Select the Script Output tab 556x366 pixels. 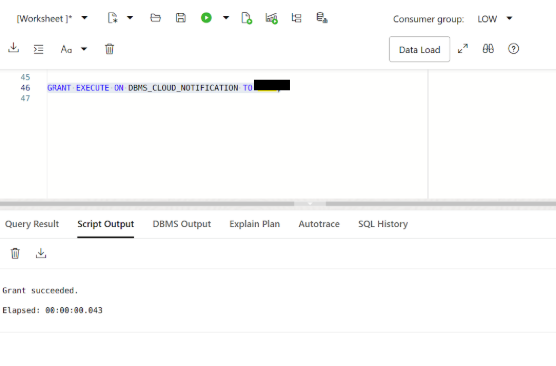pos(106,224)
